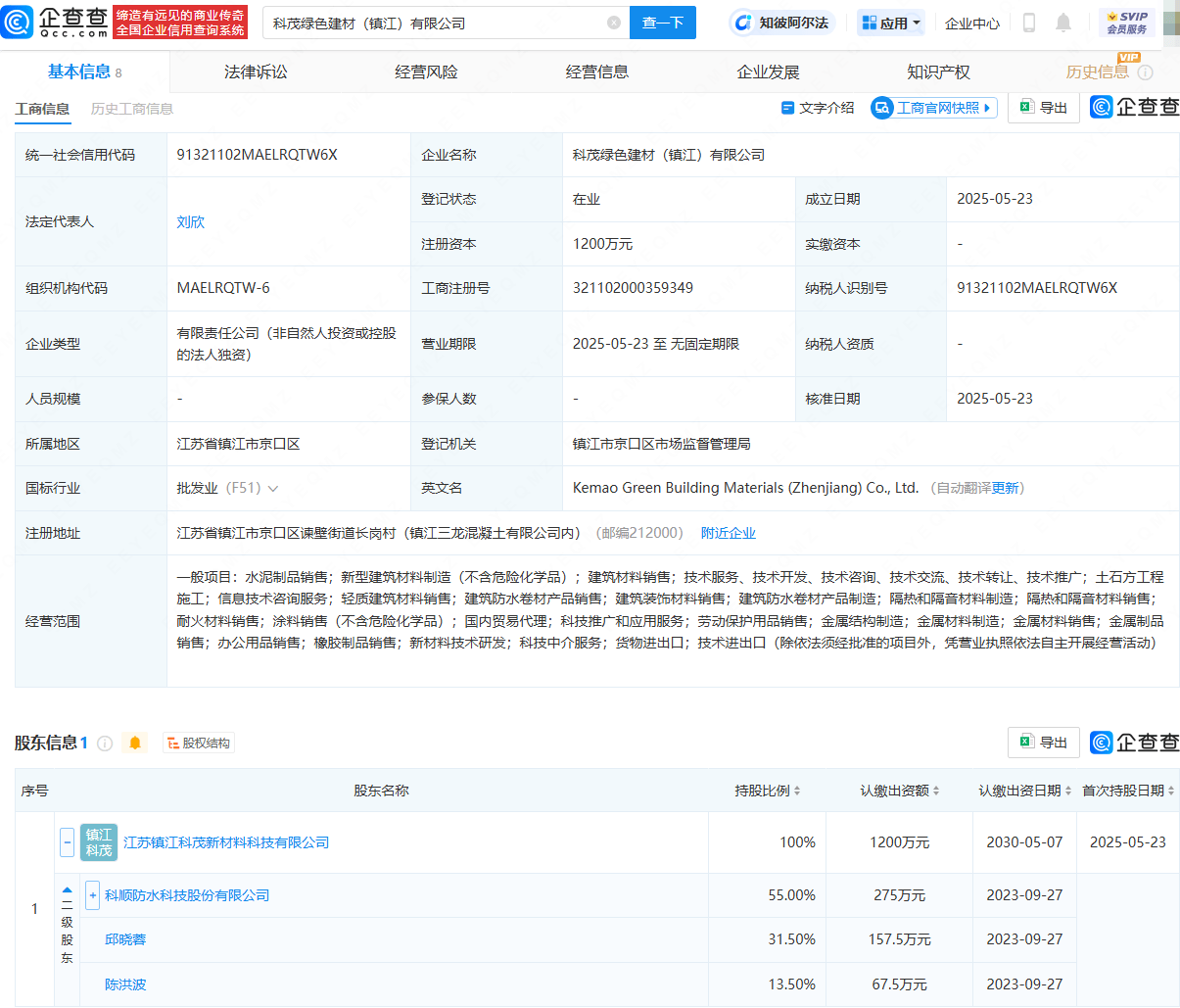
Task: Switch to 经营信息 tab
Action: (x=597, y=72)
